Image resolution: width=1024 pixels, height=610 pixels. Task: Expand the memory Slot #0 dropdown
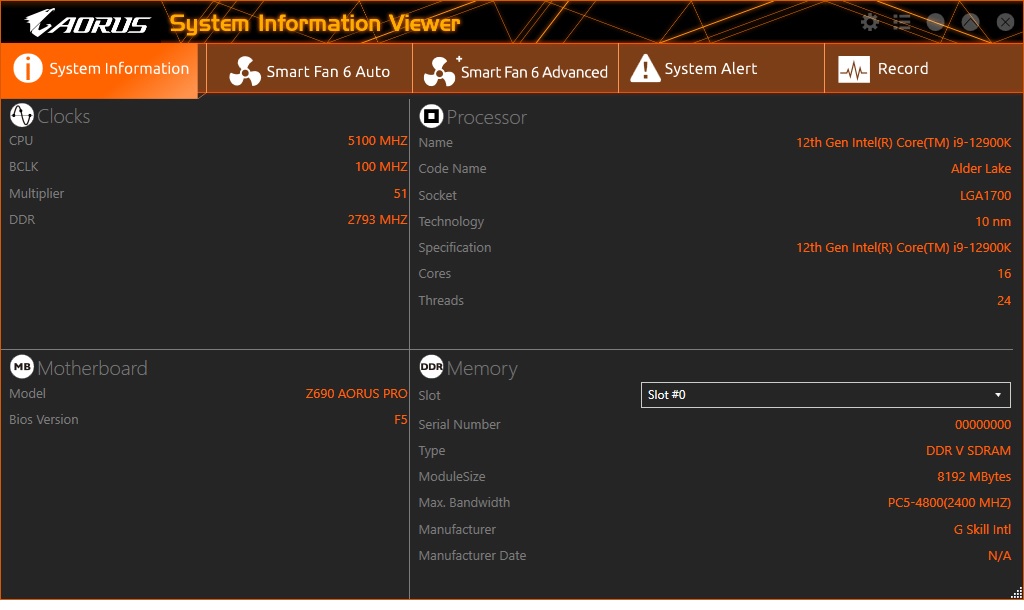pos(825,394)
